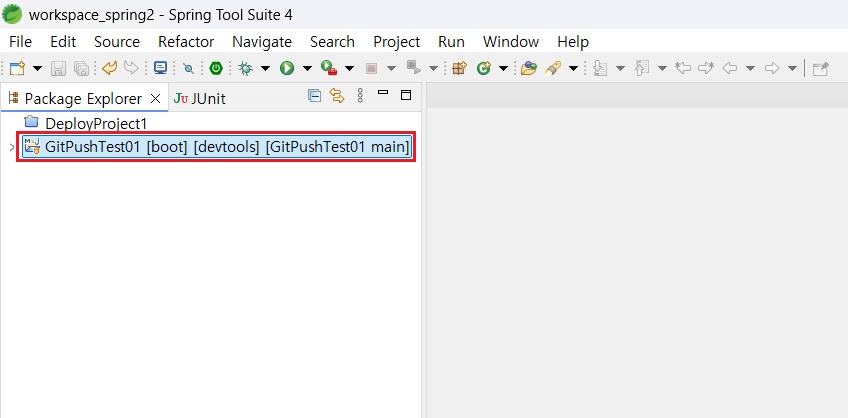This screenshot has width=848, height=418.
Task: Open dropdown arrow beside Relaunch icon
Action: (x=433, y=68)
